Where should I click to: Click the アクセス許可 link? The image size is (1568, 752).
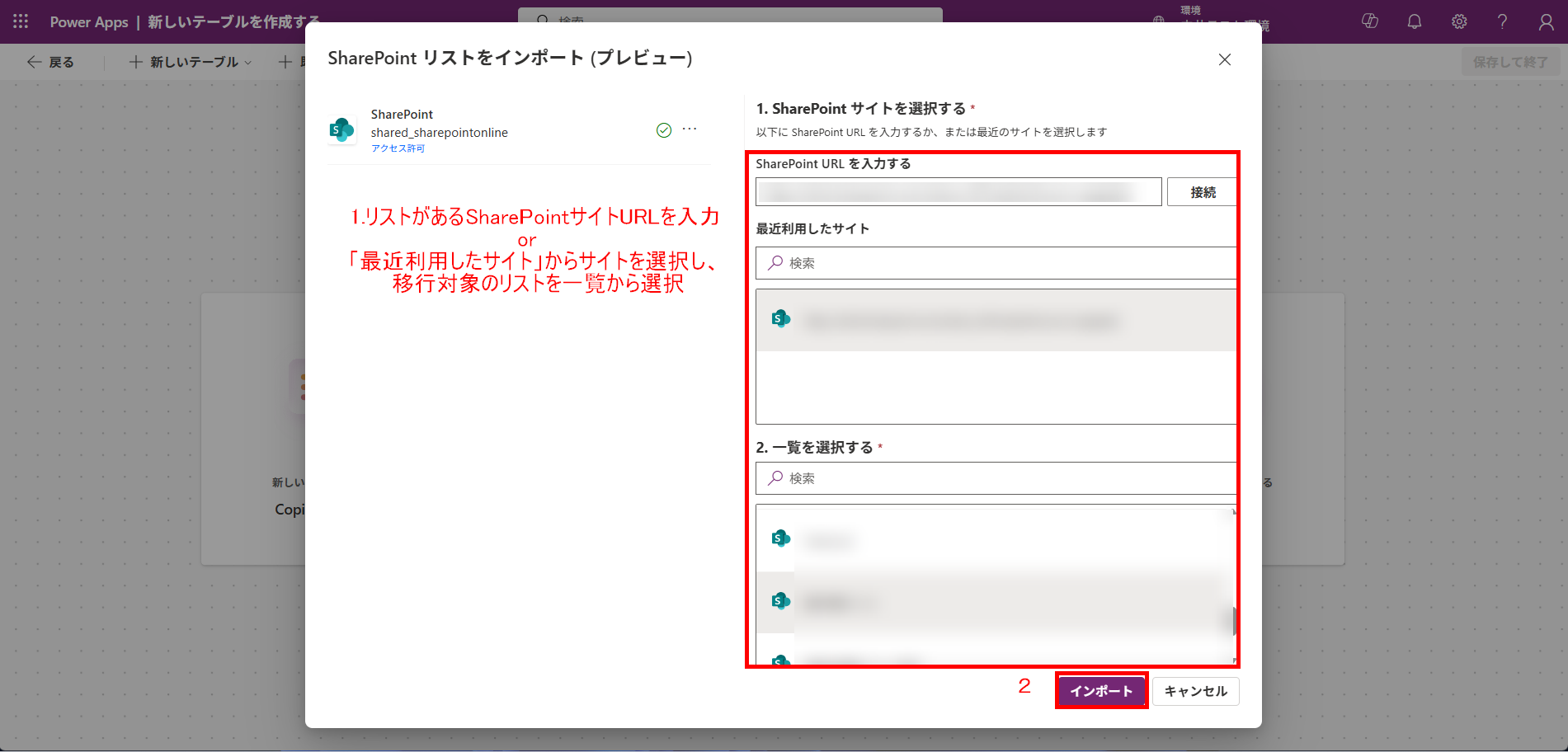[x=398, y=148]
